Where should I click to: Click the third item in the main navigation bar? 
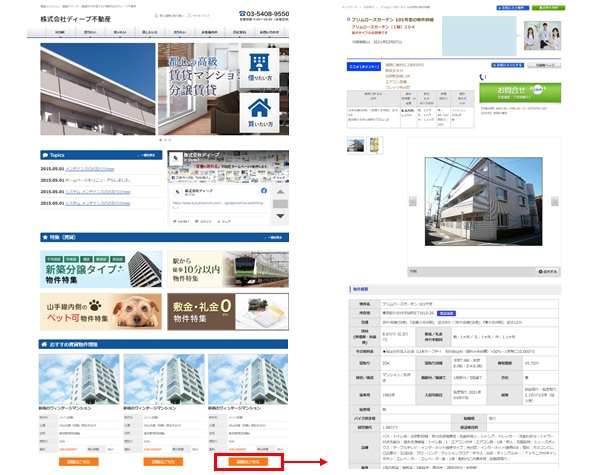coord(120,32)
